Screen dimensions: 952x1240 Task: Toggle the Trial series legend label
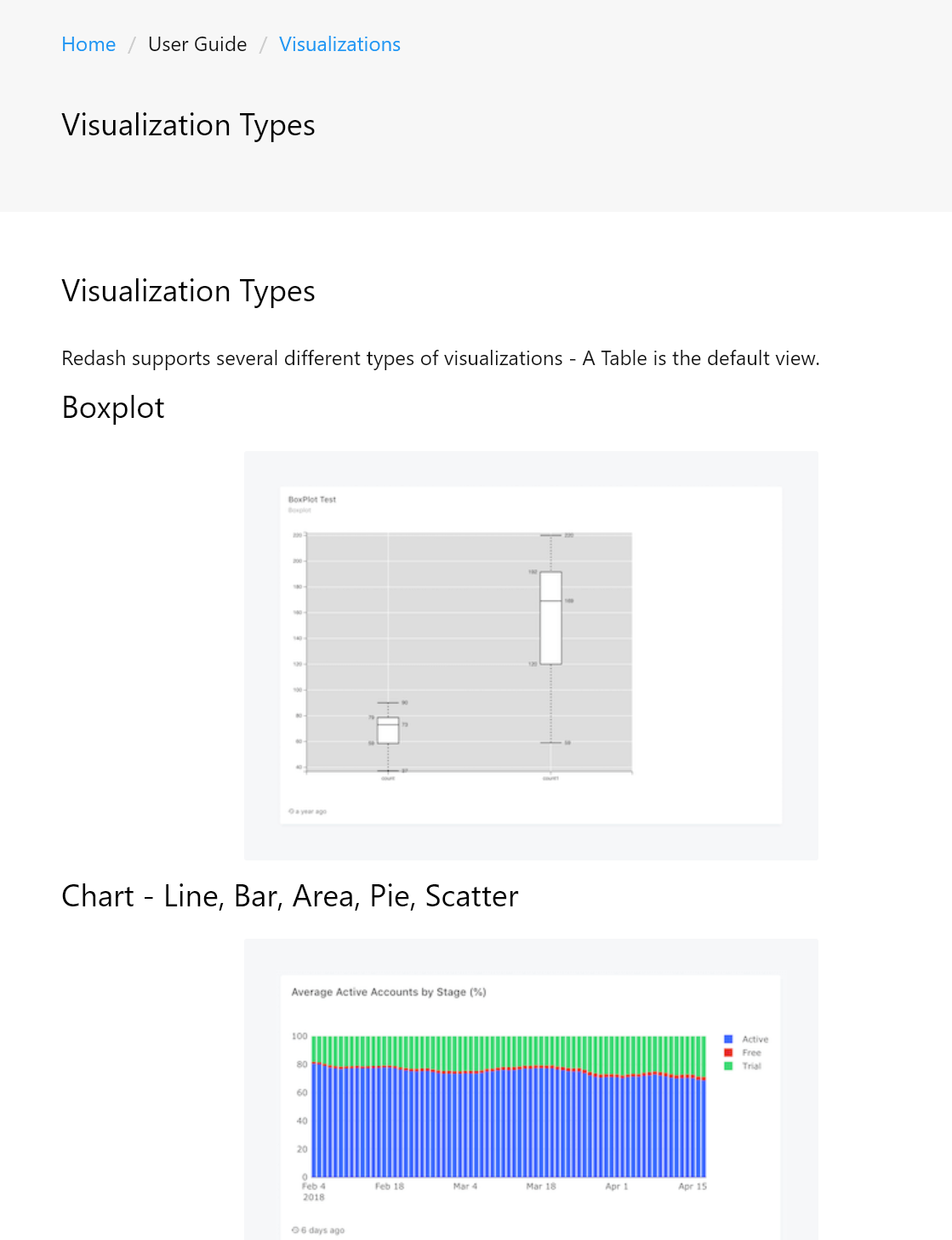[751, 1066]
